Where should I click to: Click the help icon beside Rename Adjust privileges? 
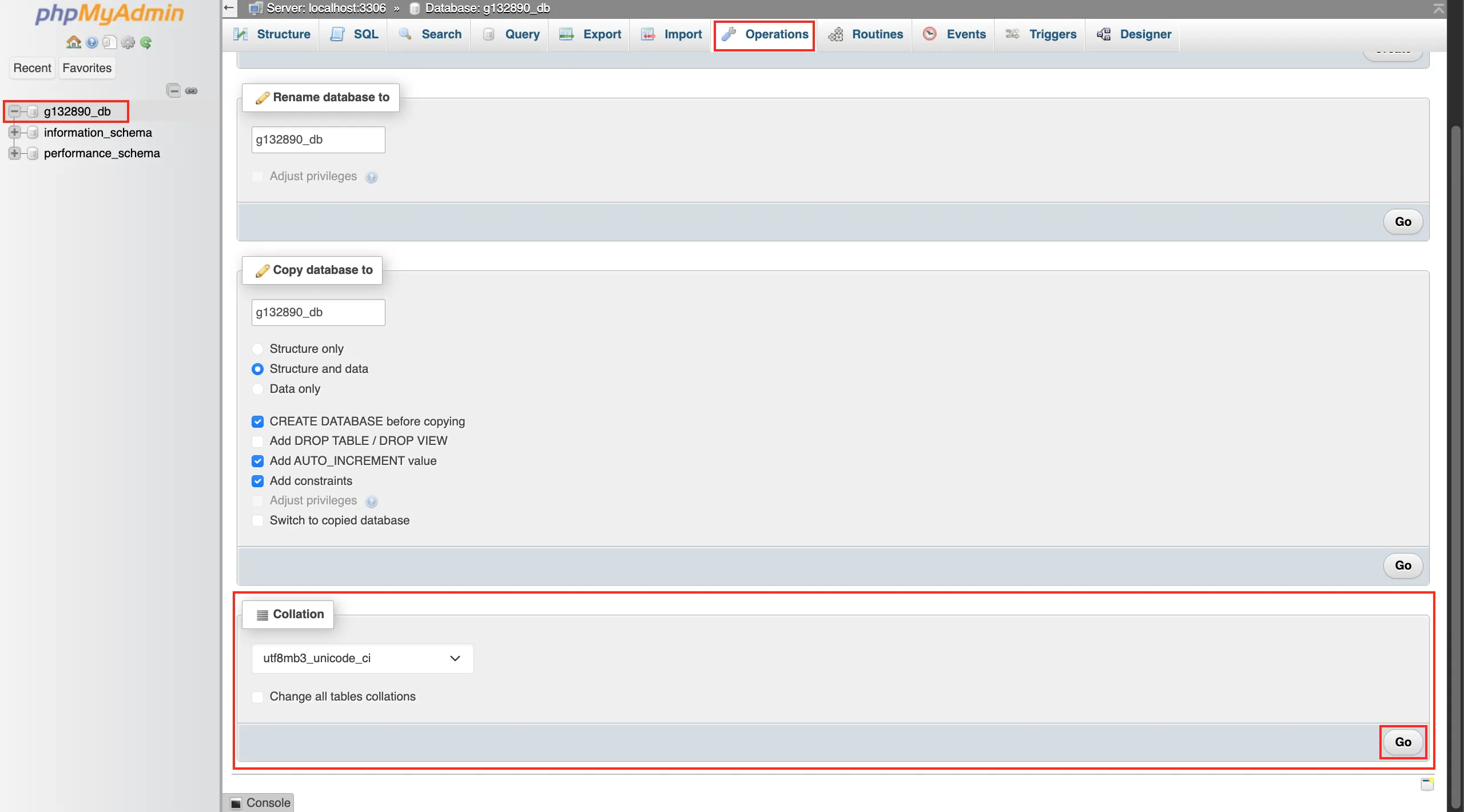pyautogui.click(x=372, y=177)
